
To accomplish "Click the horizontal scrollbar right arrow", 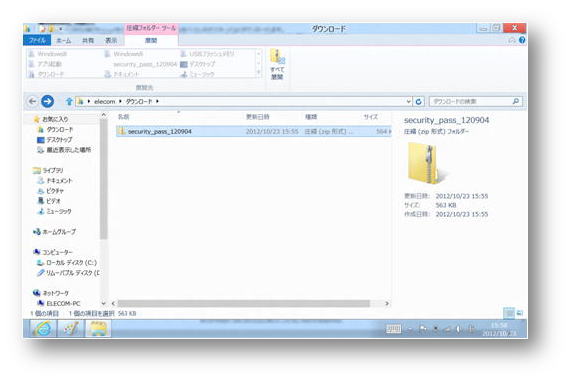I will click(x=387, y=303).
